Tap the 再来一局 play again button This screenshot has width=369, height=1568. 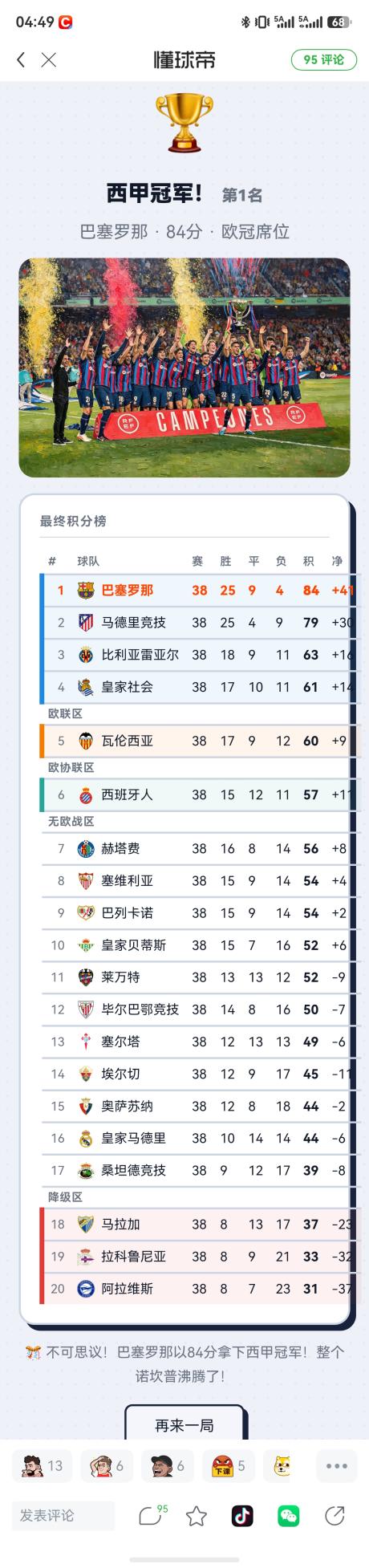click(184, 1425)
